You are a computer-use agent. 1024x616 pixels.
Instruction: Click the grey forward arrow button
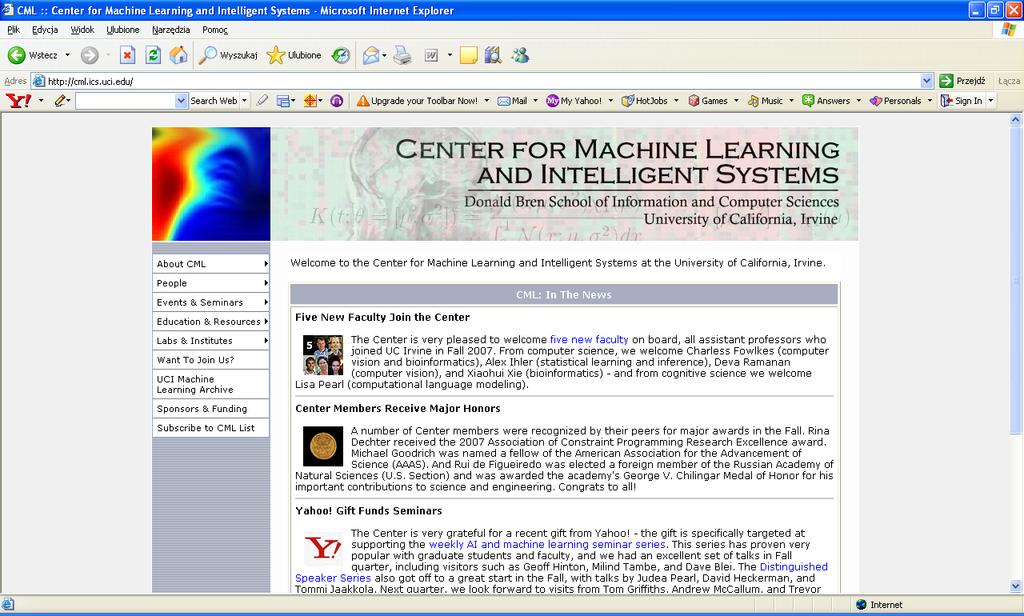coord(89,56)
